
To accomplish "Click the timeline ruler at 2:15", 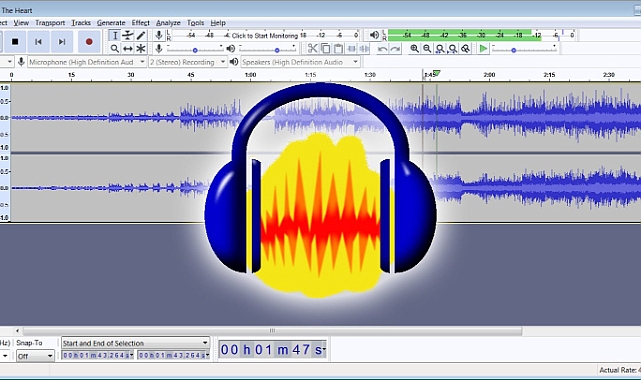I will tap(549, 75).
